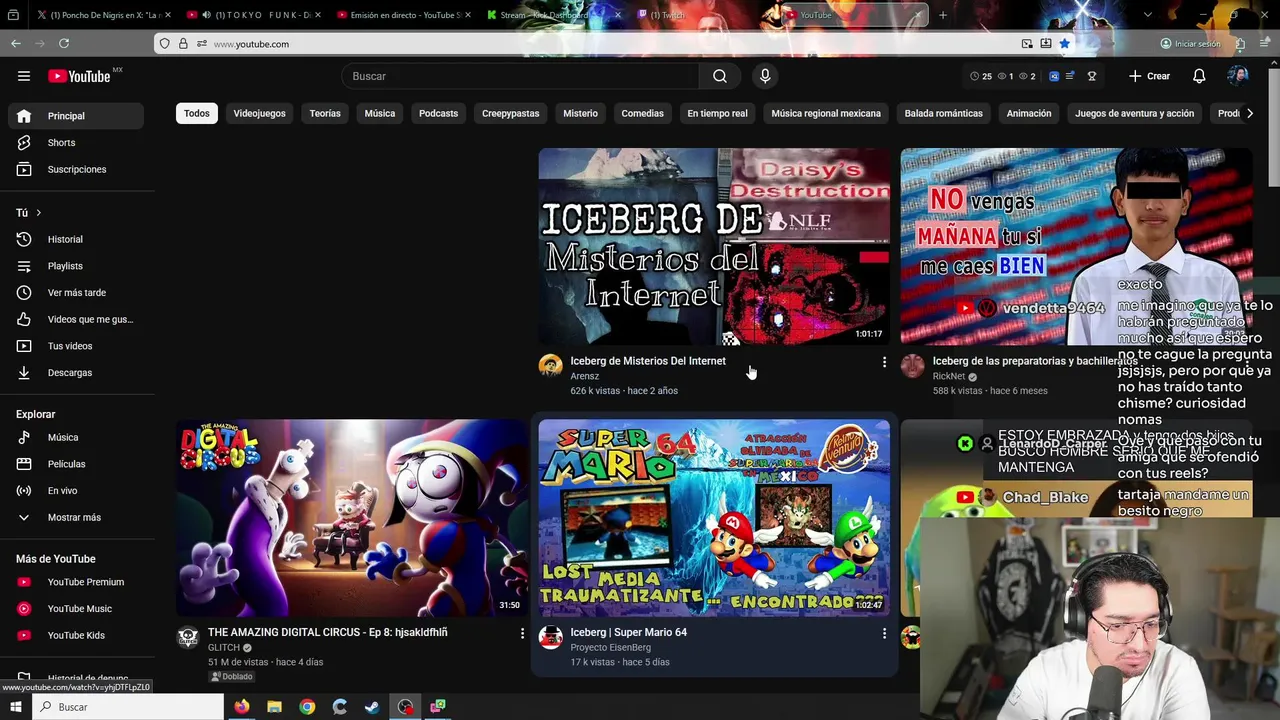Click the trophy icon in header
Screen dimensions: 1280x720
pos(1092,76)
